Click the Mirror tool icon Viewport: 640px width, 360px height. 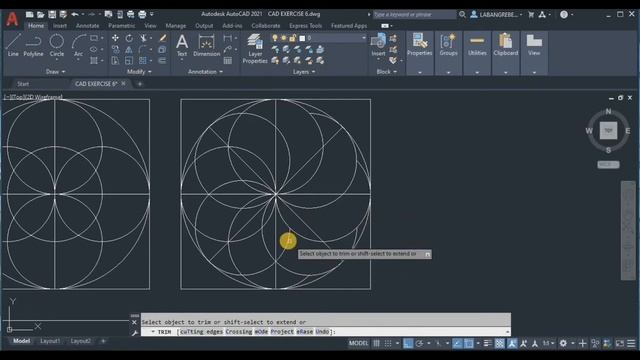click(x=129, y=50)
